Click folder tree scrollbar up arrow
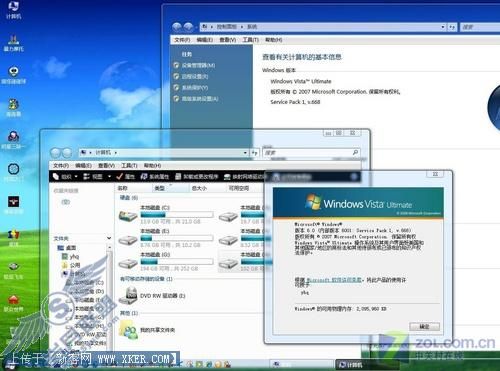The width and height of the screenshot is (500, 371). 109,247
